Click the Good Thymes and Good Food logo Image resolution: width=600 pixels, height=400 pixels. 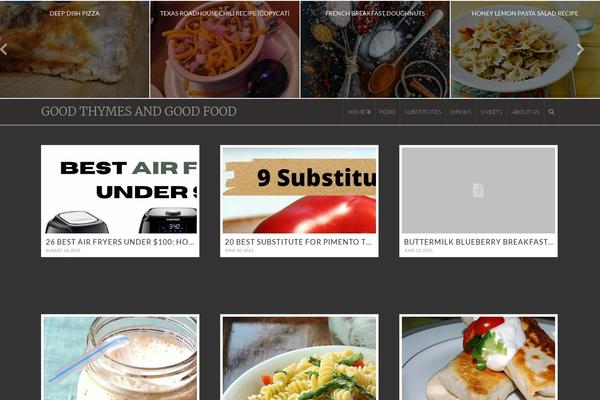(x=139, y=111)
